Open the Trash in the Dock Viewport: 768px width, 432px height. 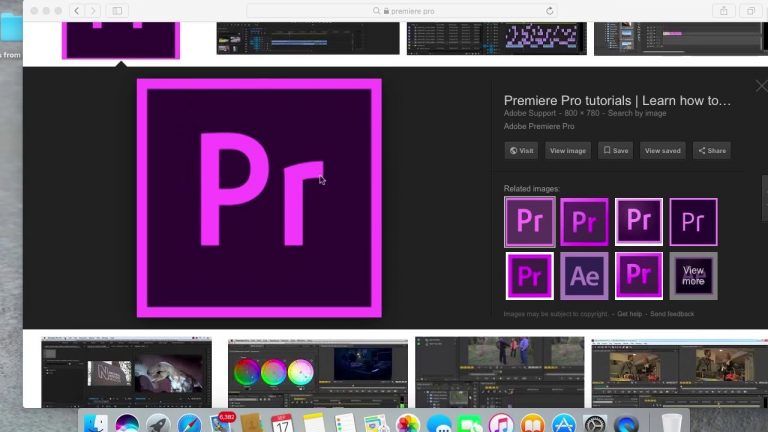click(672, 423)
